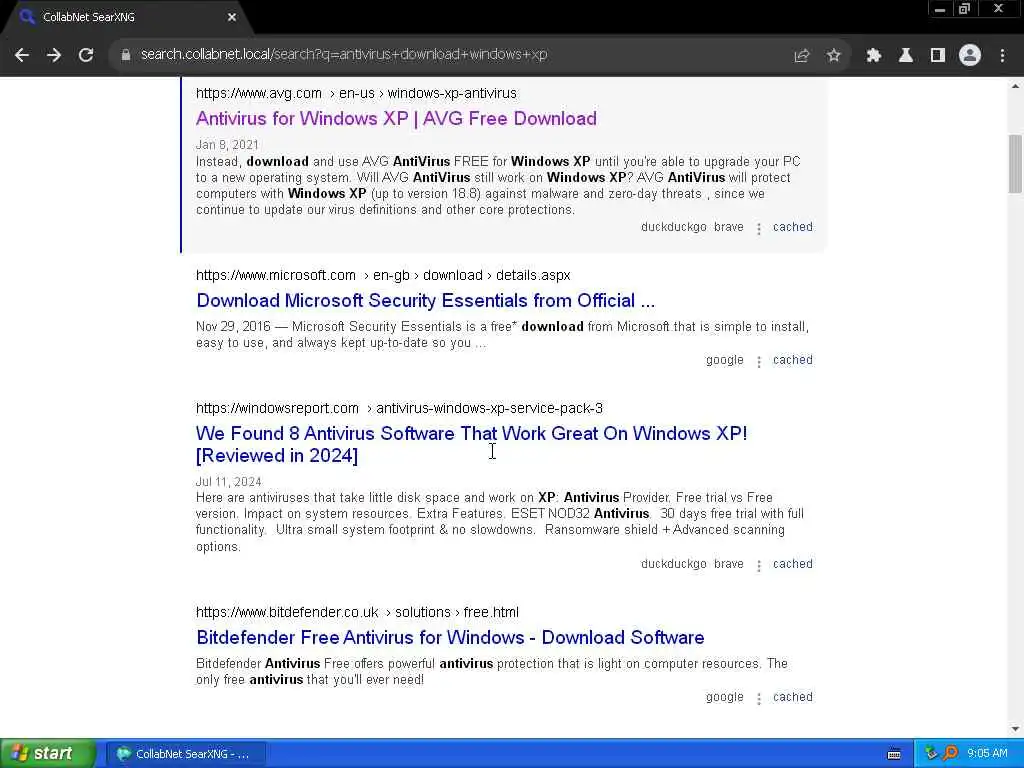
Task: Open Chrome three-dot menu
Action: [x=1002, y=56]
